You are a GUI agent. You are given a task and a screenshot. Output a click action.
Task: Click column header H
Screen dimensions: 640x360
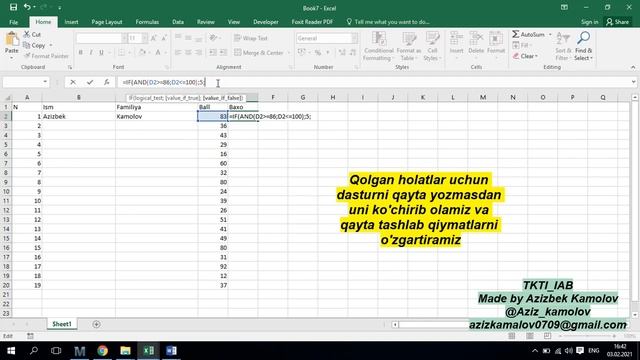tap(333, 98)
